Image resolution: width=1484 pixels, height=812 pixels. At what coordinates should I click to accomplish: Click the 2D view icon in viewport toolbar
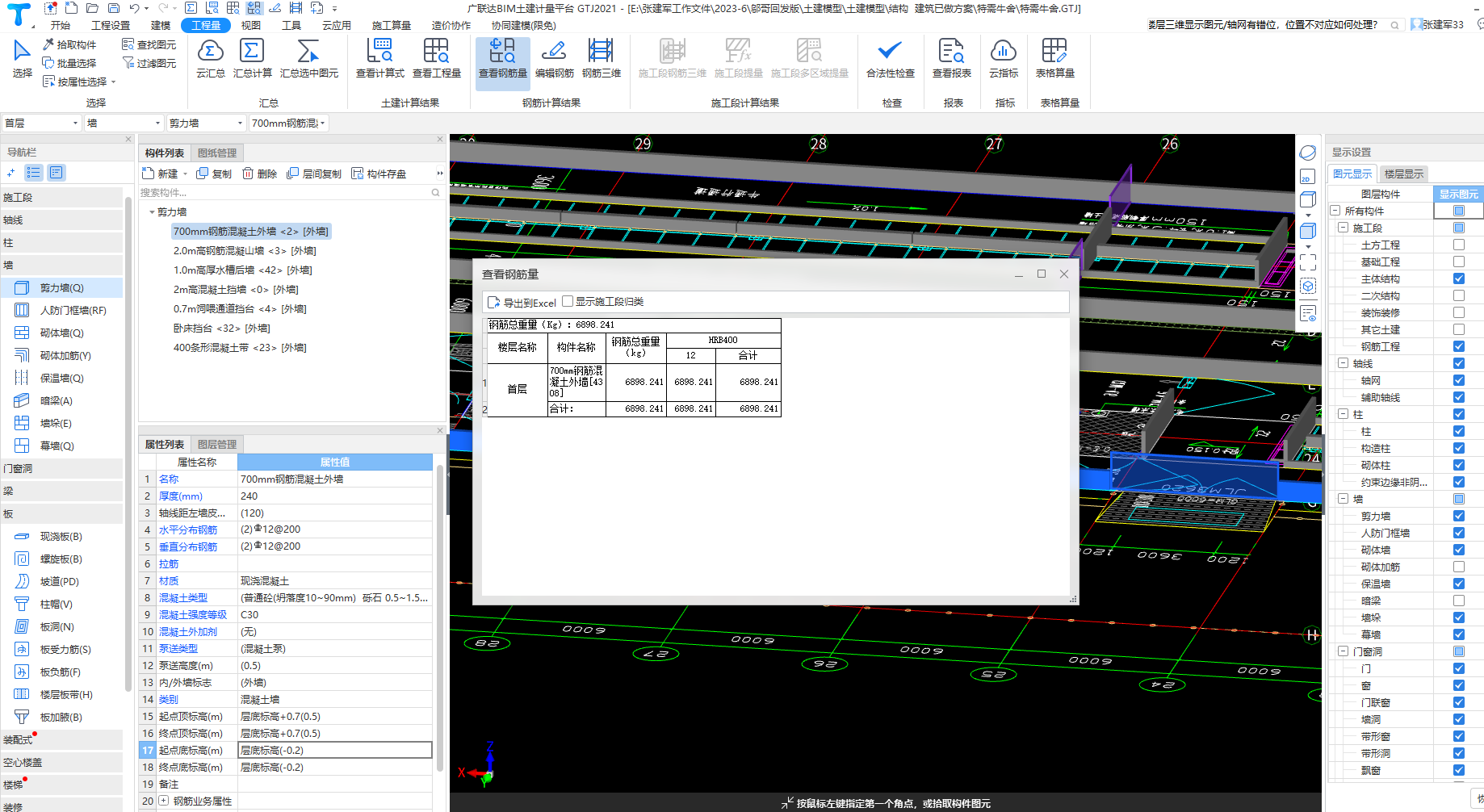[1307, 177]
